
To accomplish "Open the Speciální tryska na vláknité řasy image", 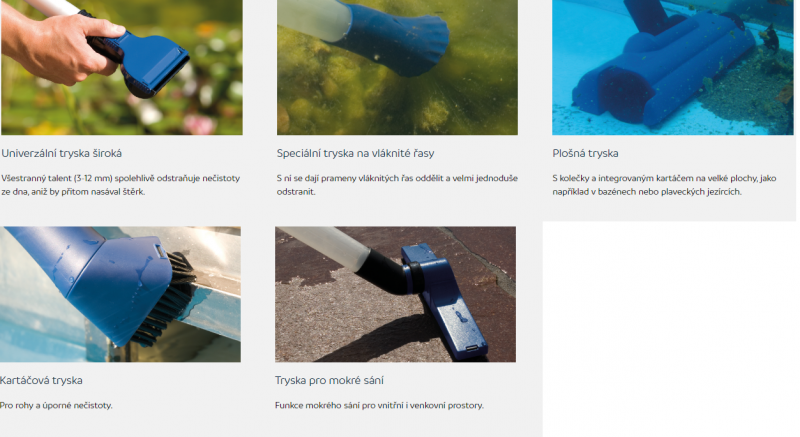I will click(x=397, y=67).
